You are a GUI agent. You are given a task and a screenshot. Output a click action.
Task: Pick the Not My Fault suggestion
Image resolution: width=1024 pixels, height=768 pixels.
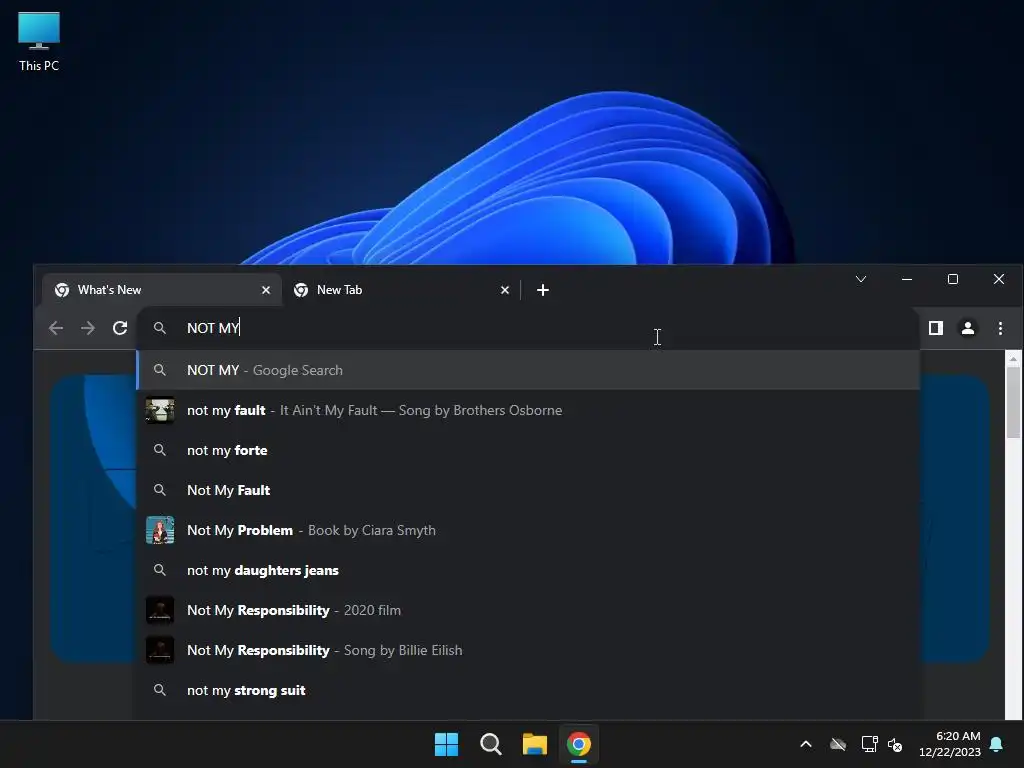[x=528, y=490]
